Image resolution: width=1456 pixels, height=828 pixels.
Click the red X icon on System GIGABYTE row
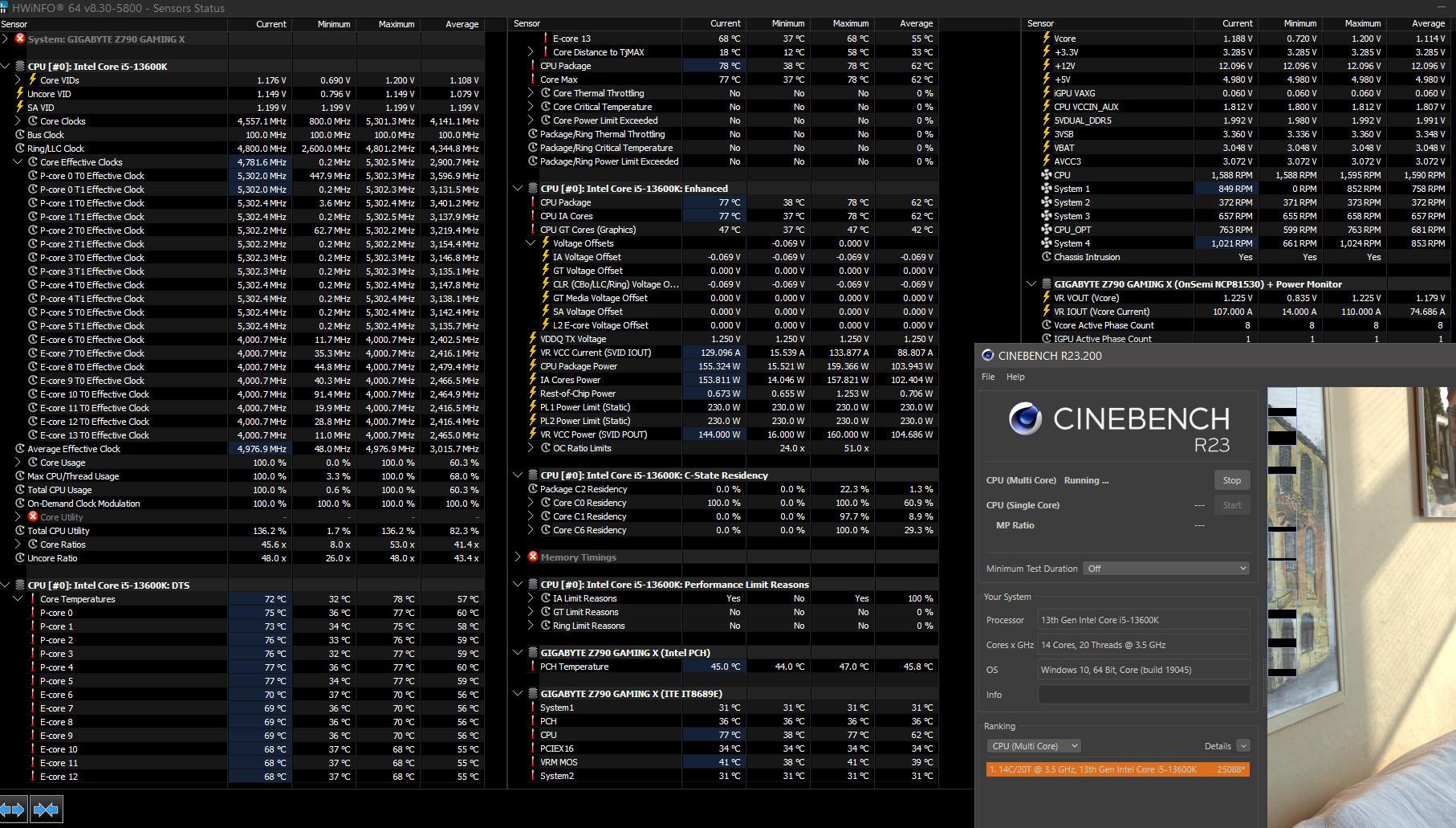point(20,39)
